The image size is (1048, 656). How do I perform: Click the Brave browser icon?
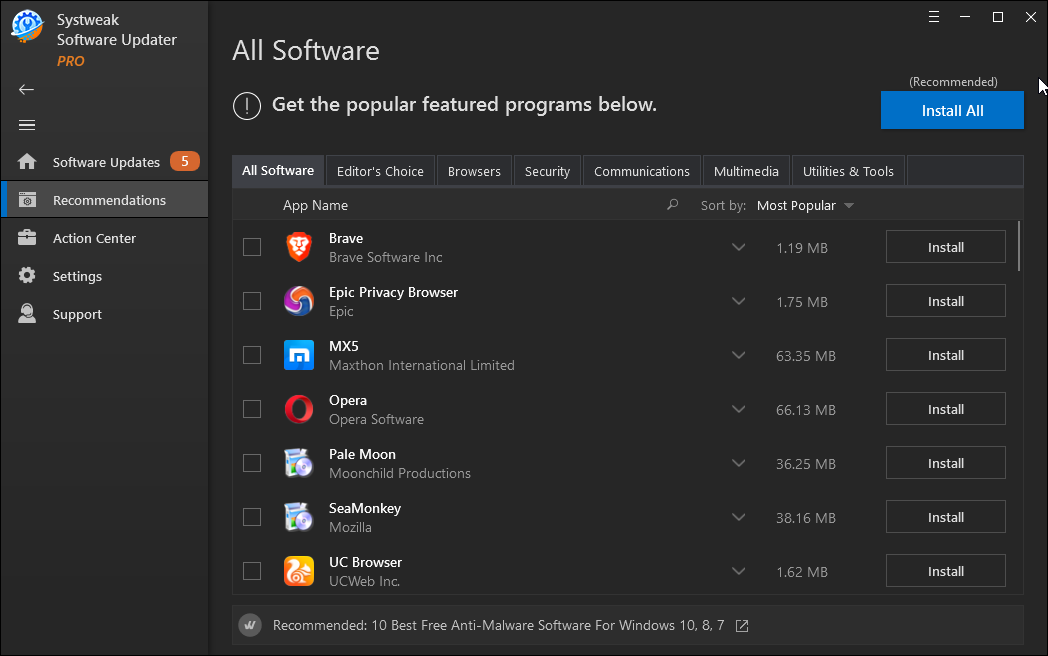(299, 247)
